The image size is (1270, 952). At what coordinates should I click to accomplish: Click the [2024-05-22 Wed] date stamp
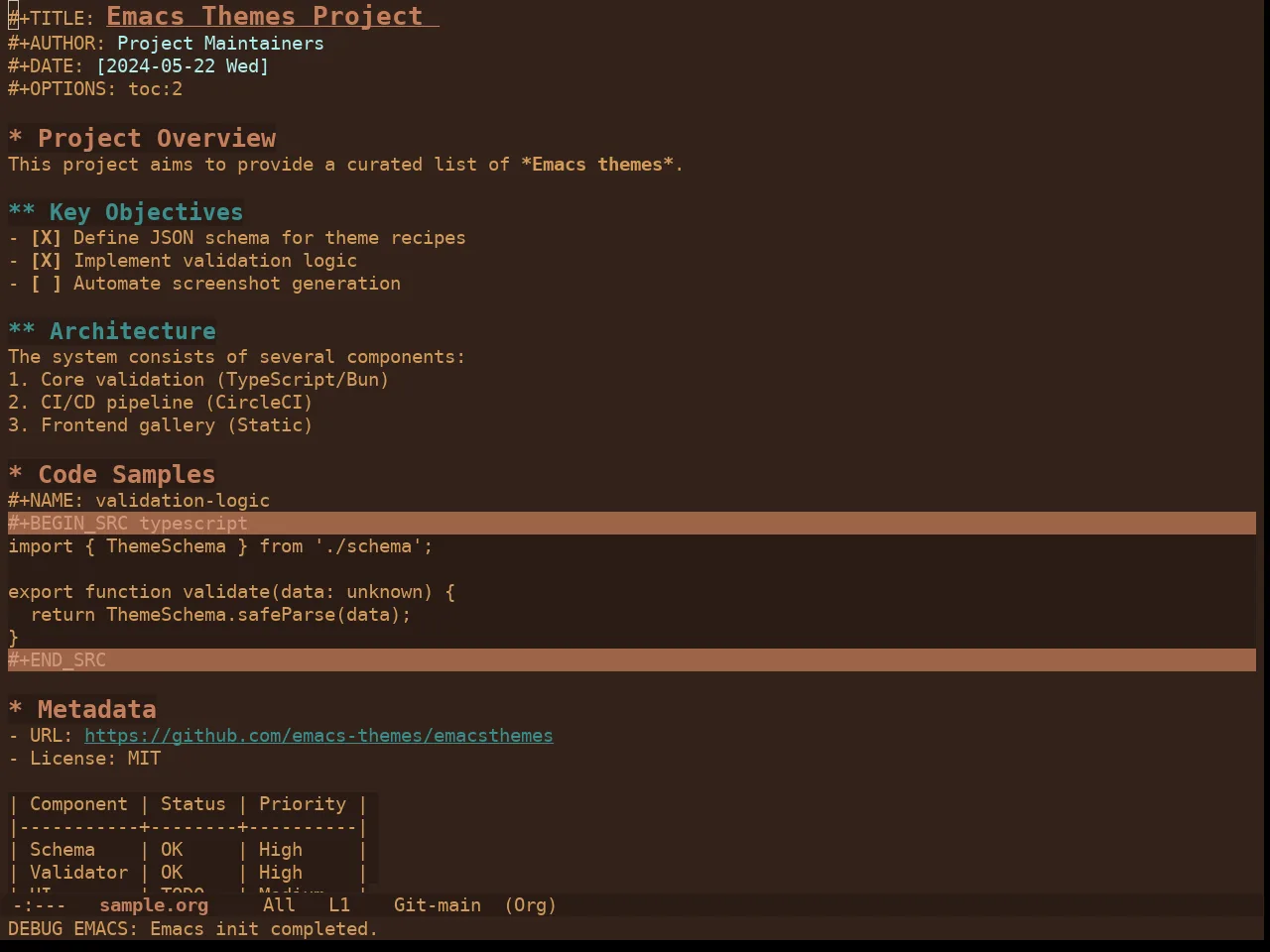pos(183,66)
